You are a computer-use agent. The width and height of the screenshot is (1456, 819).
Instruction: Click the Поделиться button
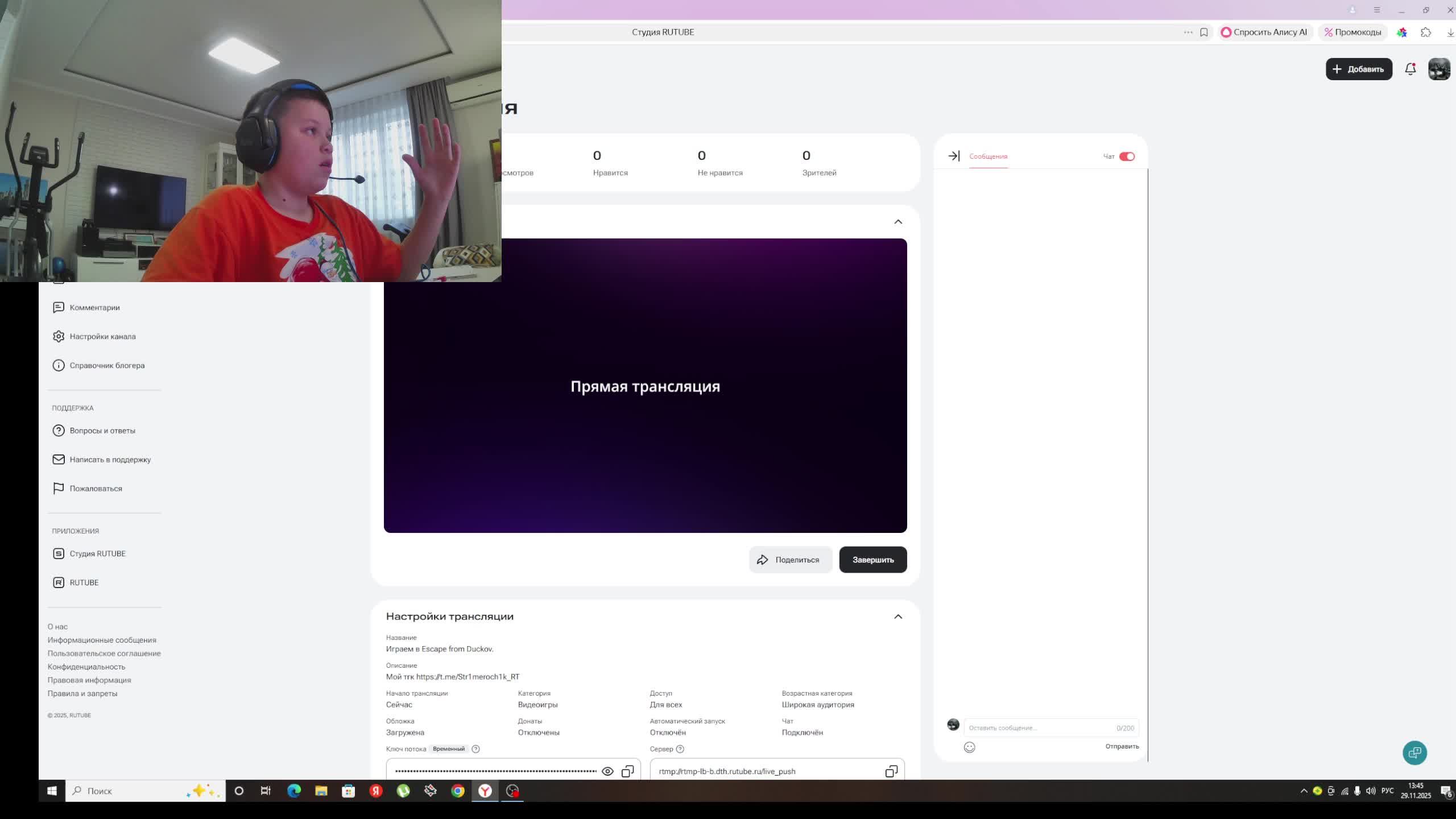(x=790, y=560)
